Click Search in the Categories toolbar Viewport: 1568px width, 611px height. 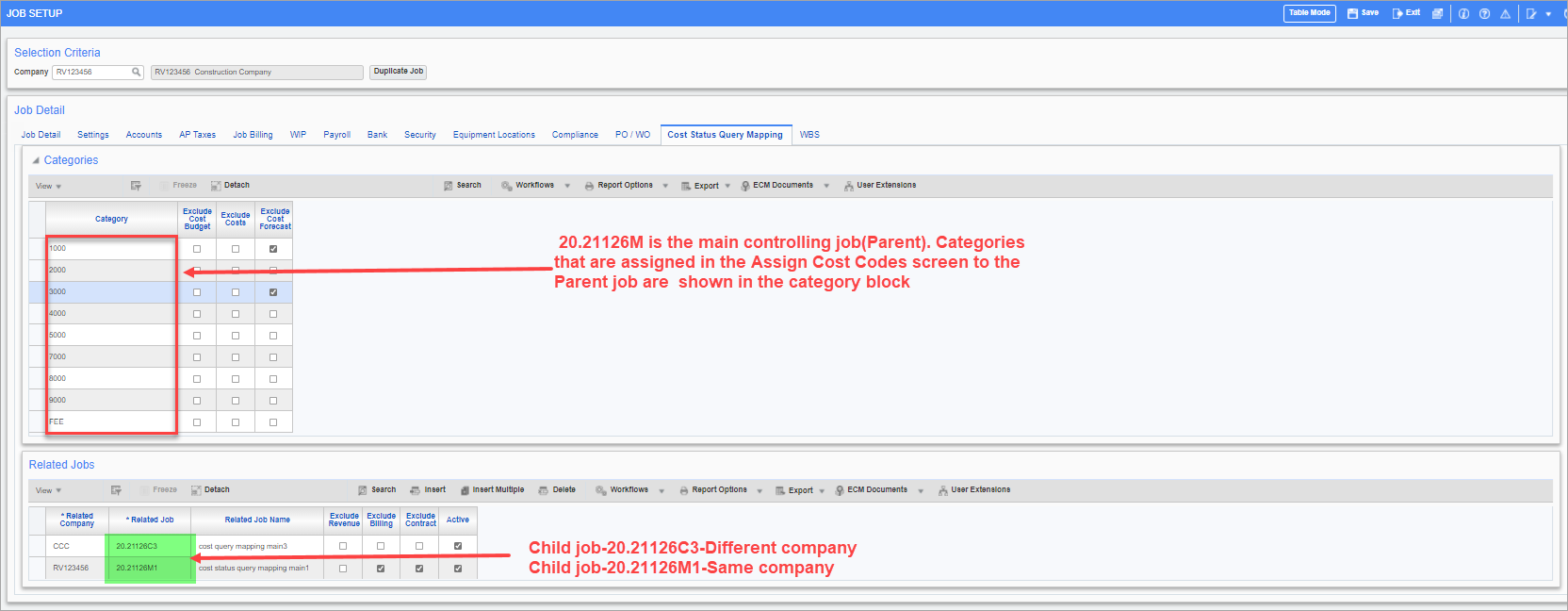(463, 186)
